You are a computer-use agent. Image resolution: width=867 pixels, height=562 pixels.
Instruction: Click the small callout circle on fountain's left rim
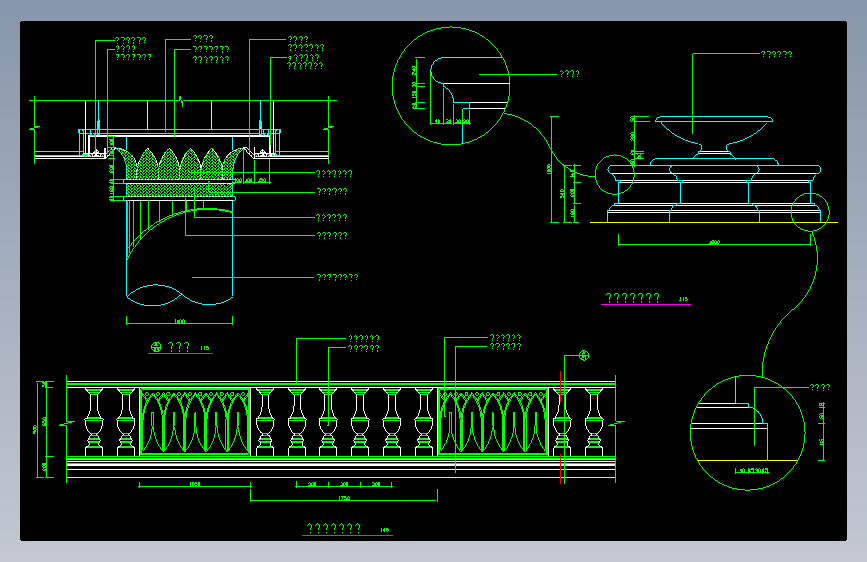[615, 175]
